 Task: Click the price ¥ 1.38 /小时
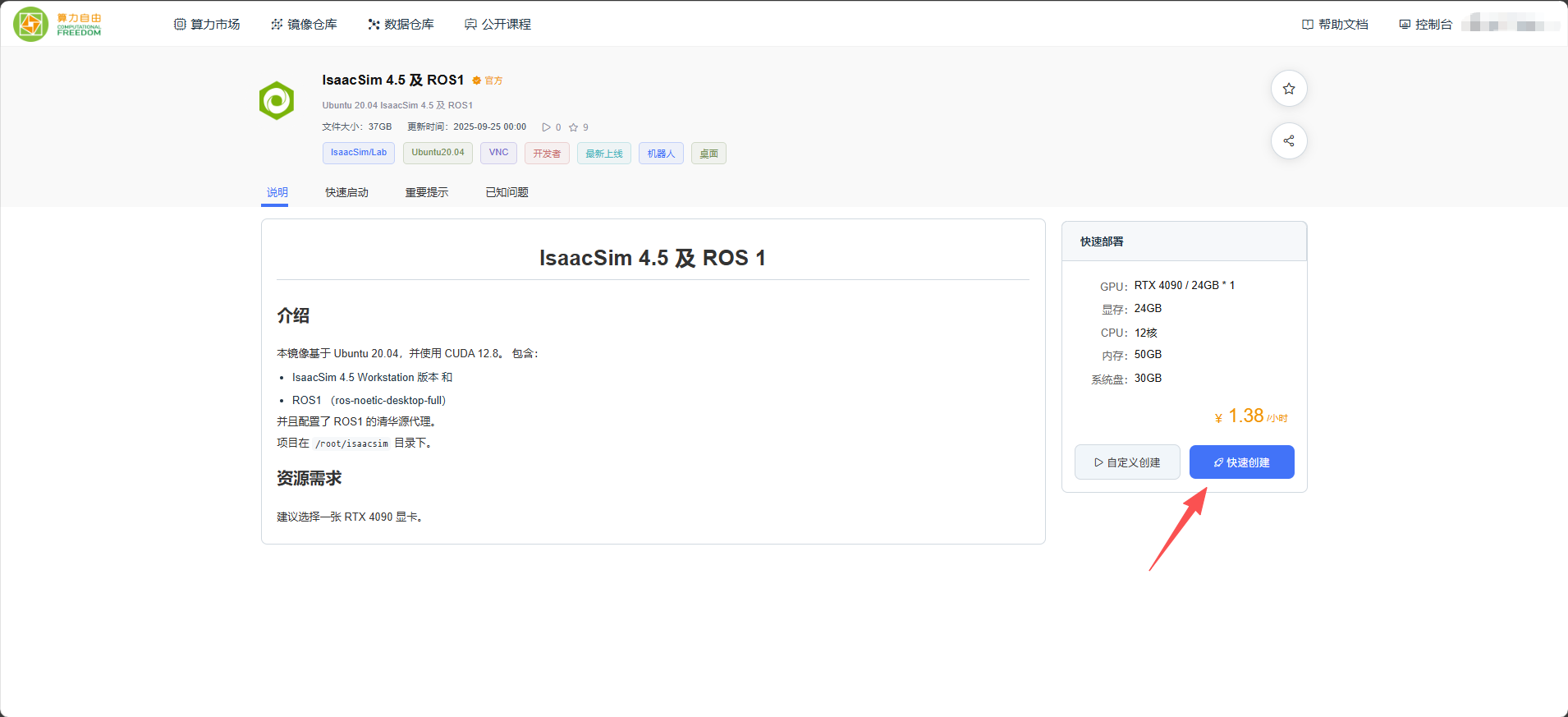click(1251, 416)
